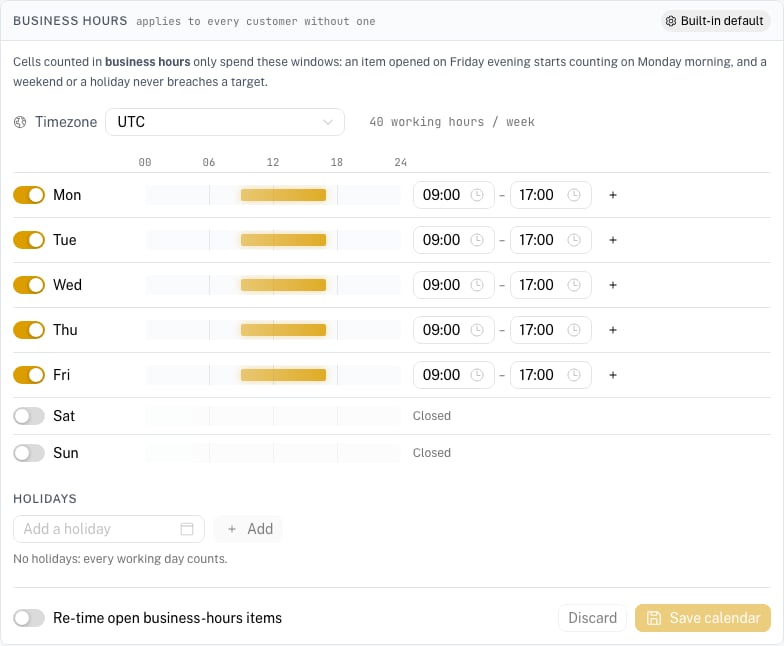784x646 pixels.
Task: Click Friday's yellow working-hours timeline bar
Action: pyautogui.click(x=284, y=375)
